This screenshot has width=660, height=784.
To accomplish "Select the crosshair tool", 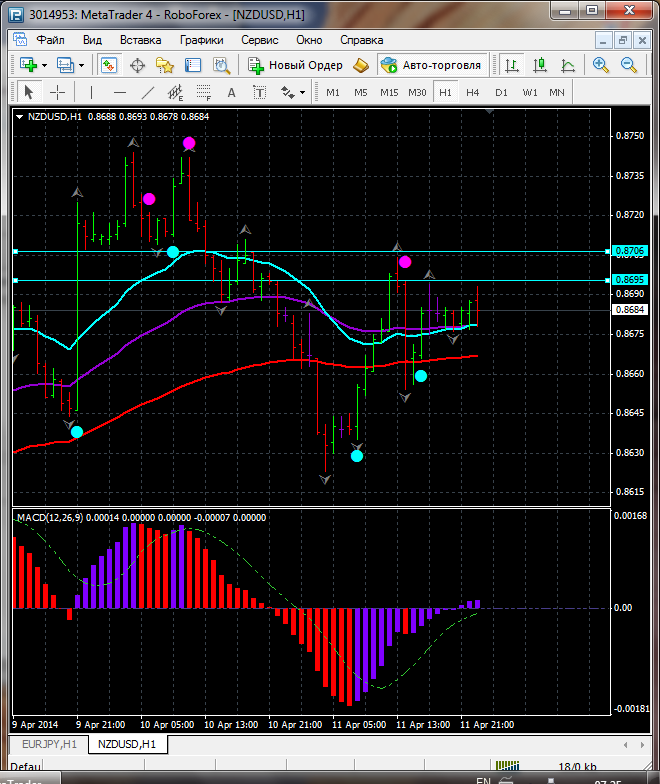I will pyautogui.click(x=58, y=92).
